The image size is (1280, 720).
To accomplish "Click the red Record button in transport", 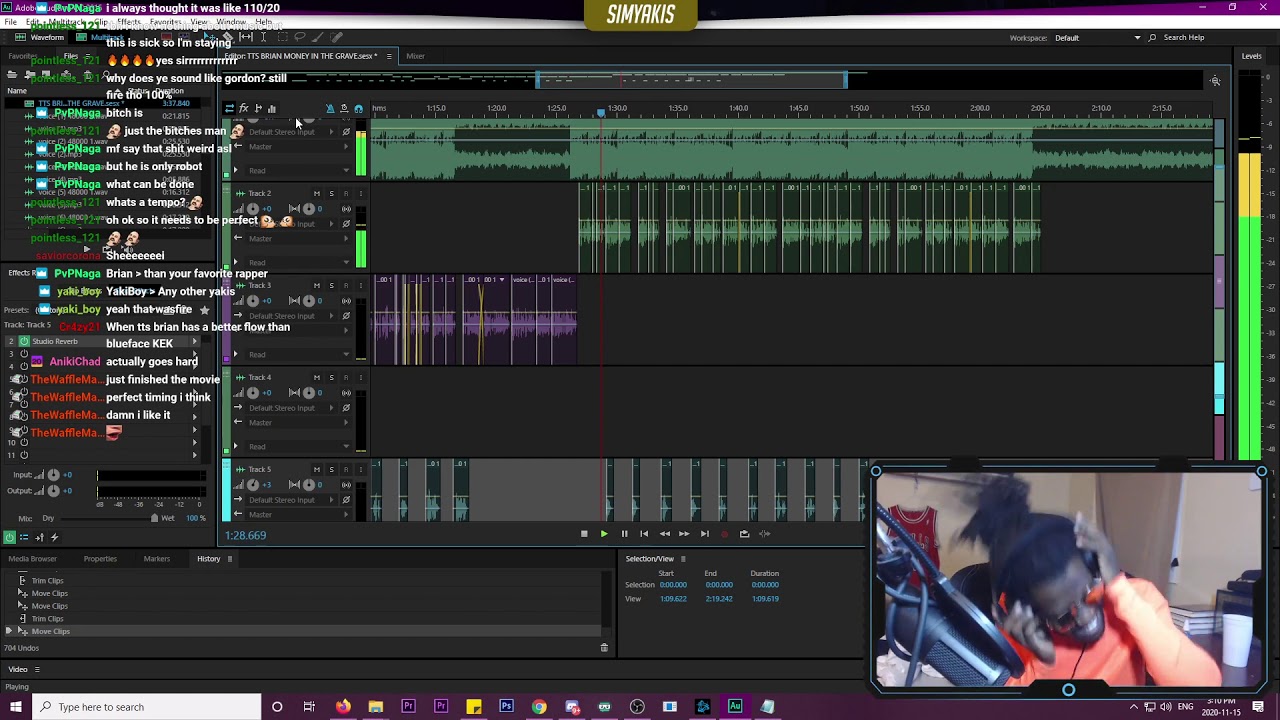I will click(724, 534).
